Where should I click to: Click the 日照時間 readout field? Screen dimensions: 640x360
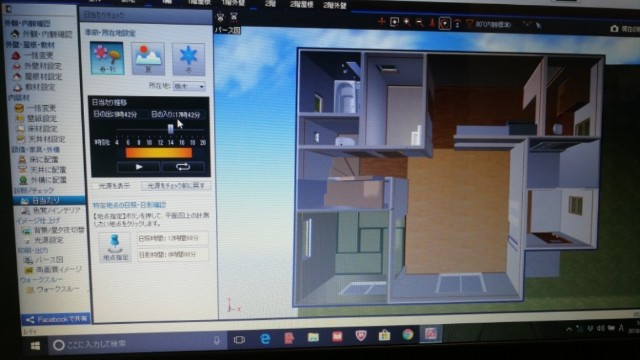click(173, 238)
